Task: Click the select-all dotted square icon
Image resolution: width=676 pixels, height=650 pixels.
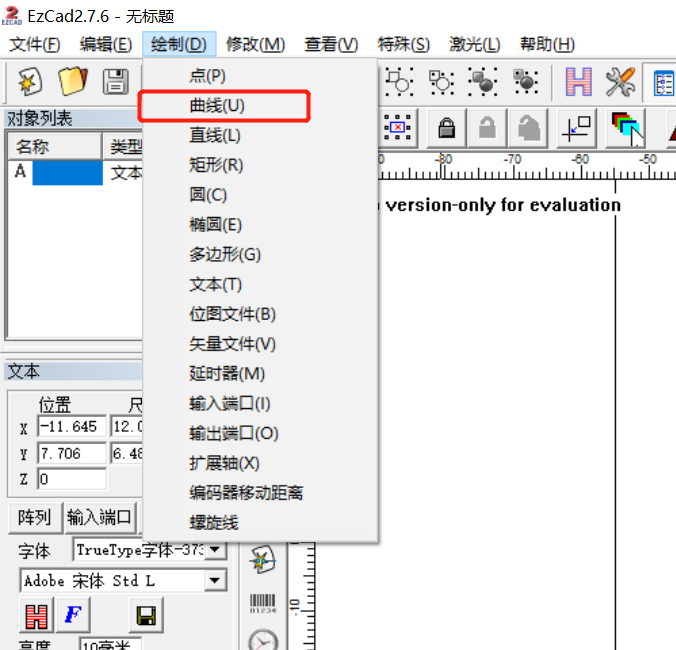Action: tap(397, 127)
